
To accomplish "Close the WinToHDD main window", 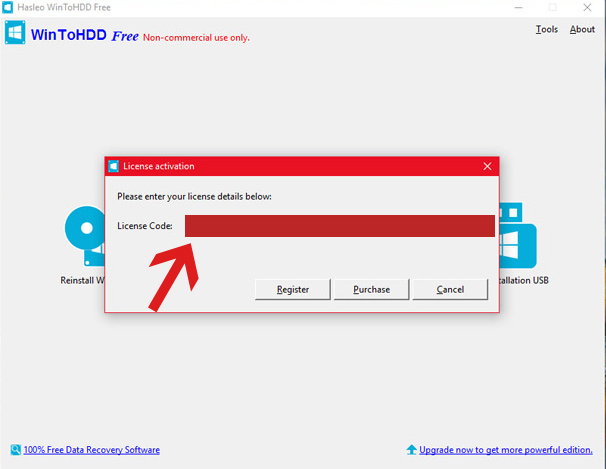I will click(x=587, y=7).
